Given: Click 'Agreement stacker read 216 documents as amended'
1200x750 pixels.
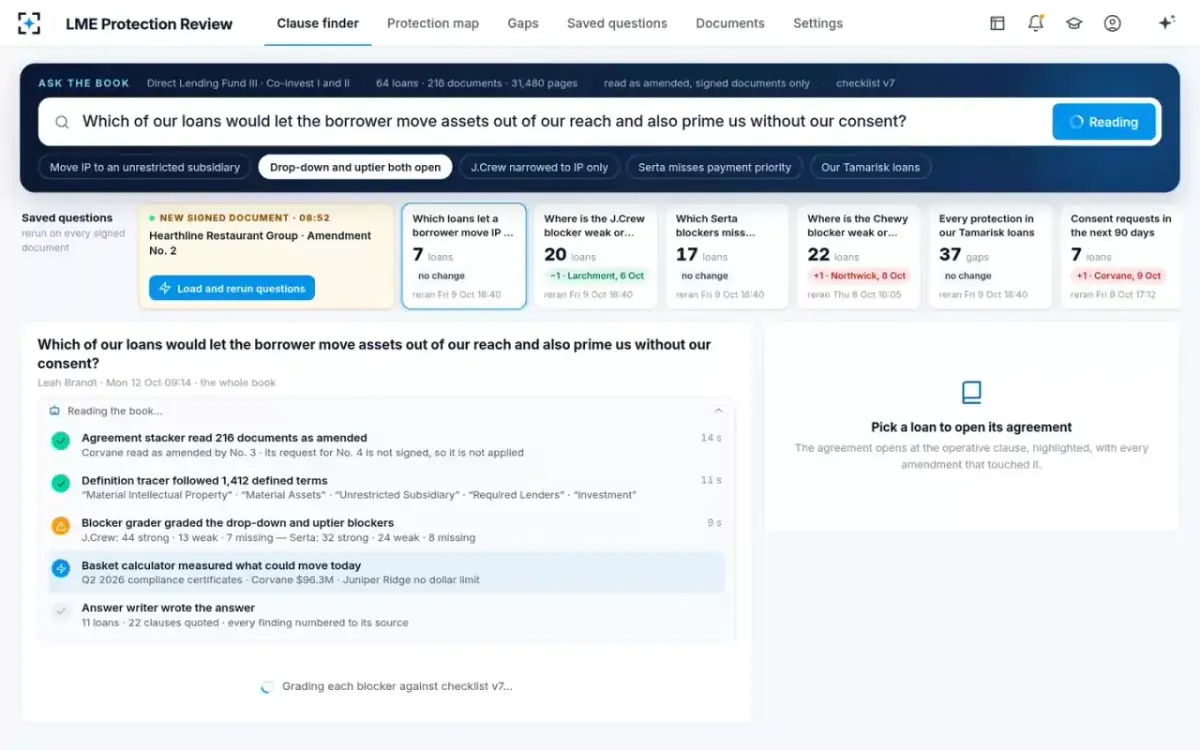Looking at the screenshot, I should click(x=224, y=438).
